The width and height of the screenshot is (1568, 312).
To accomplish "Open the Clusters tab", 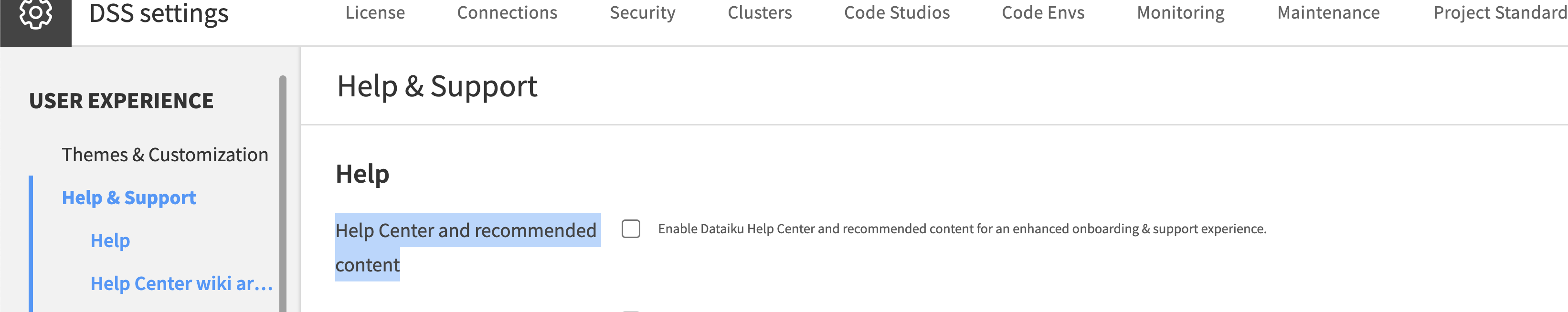I will (760, 13).
